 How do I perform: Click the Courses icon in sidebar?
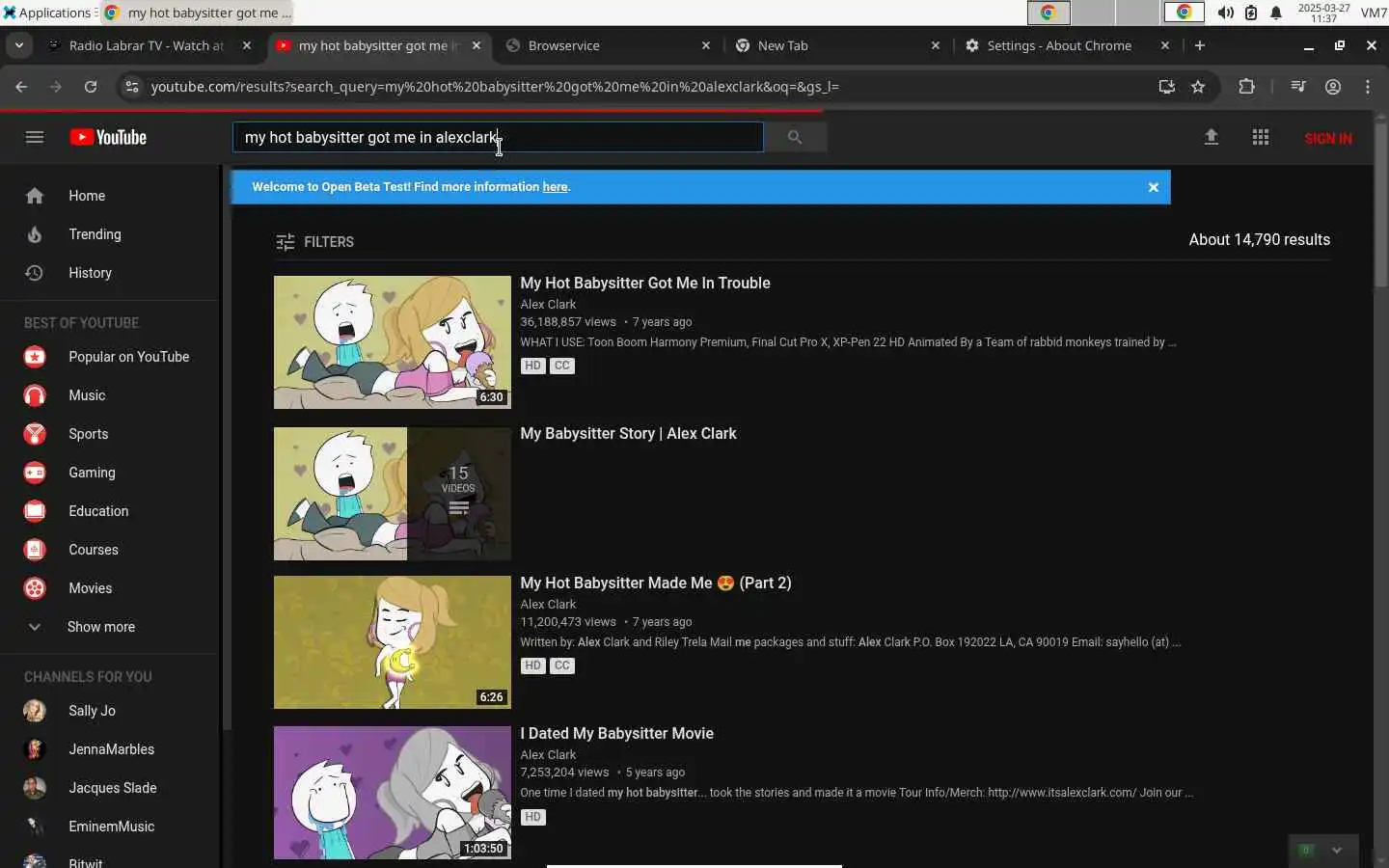click(x=35, y=550)
